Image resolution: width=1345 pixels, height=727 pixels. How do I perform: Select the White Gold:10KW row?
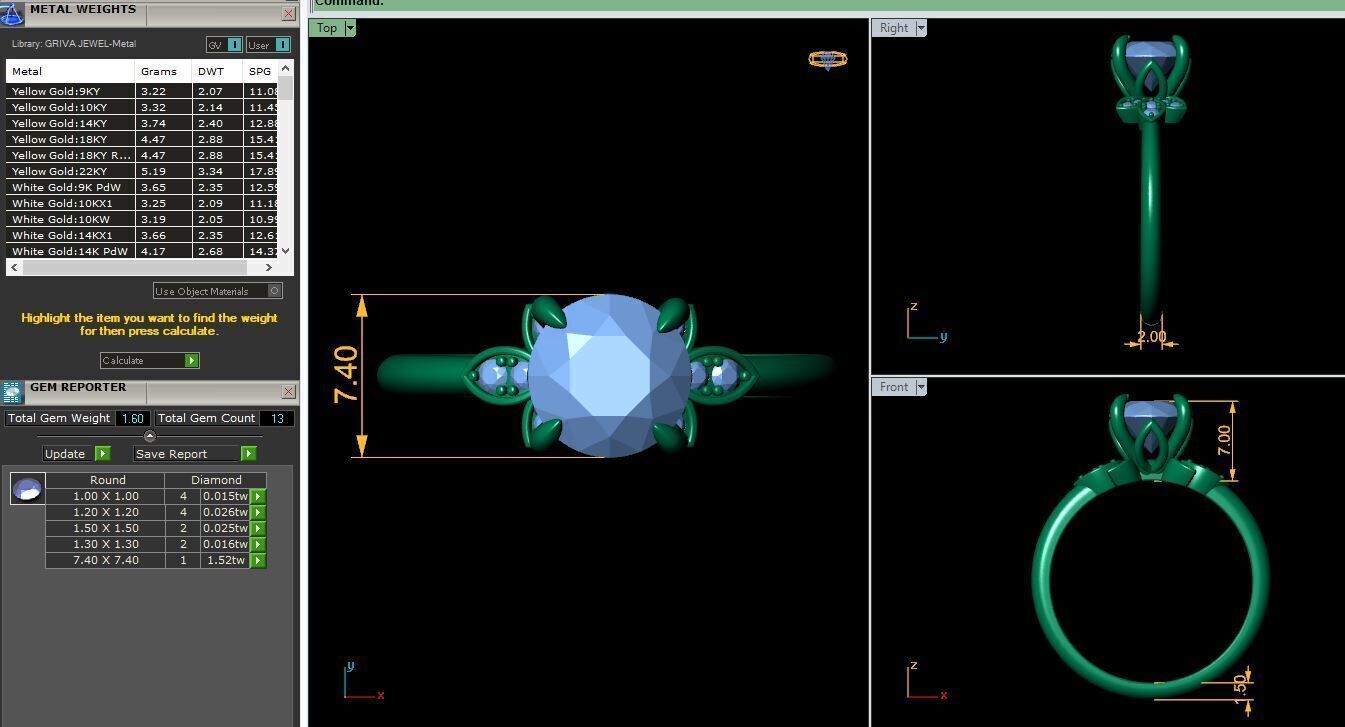click(142, 219)
